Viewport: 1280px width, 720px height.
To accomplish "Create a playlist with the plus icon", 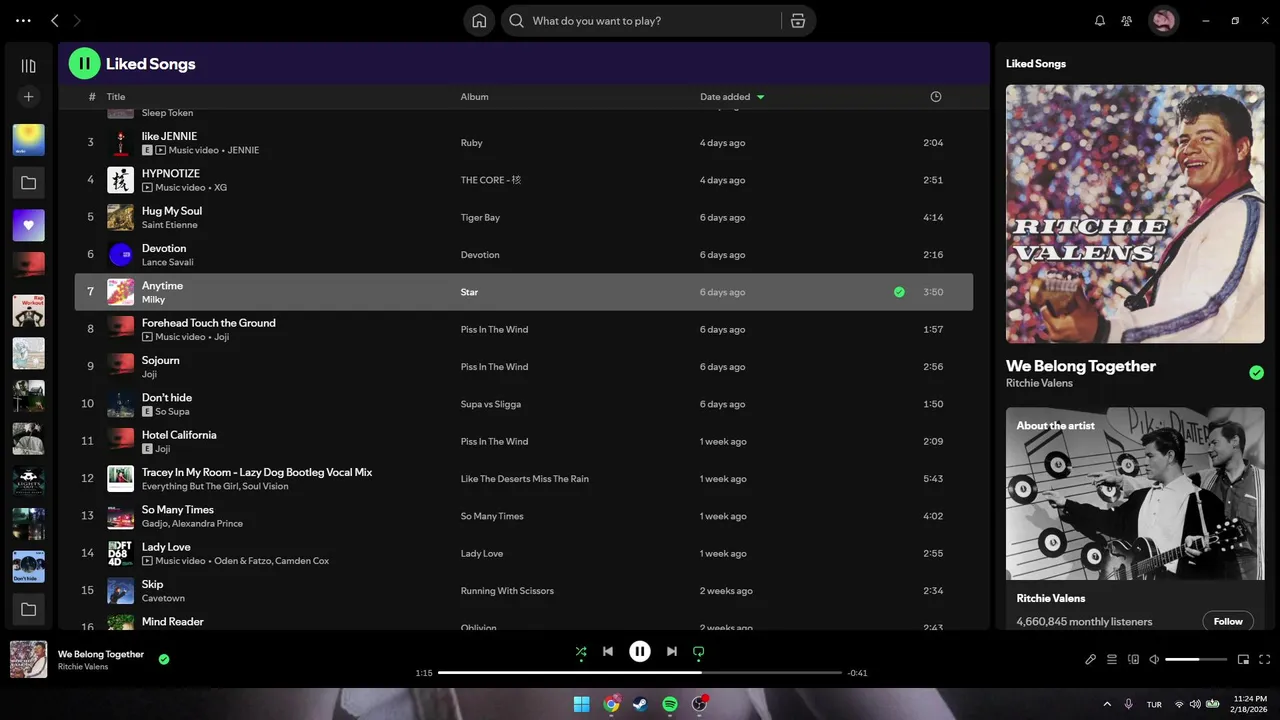I will click(28, 97).
